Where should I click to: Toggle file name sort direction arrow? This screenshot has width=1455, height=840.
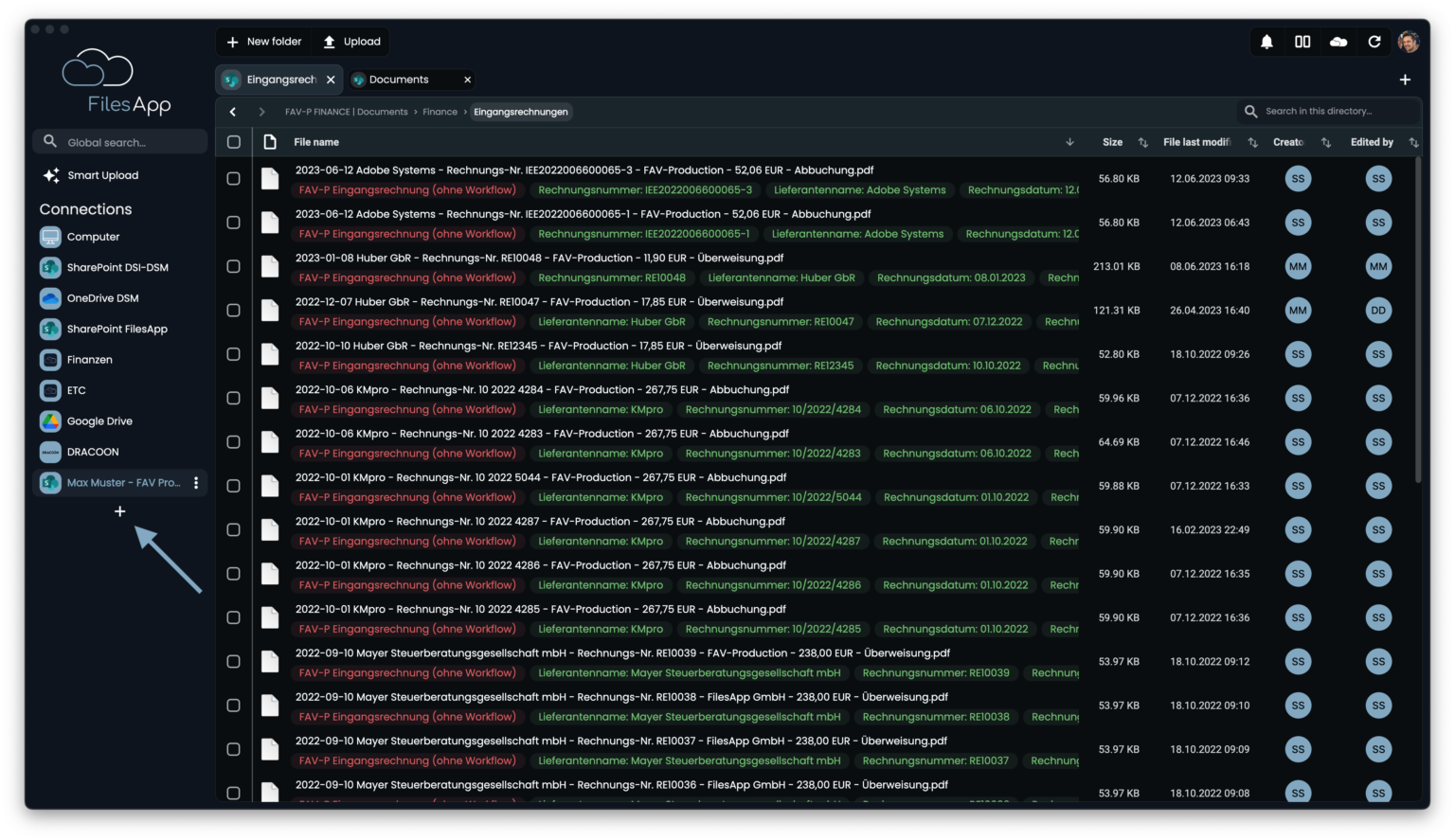click(1069, 142)
